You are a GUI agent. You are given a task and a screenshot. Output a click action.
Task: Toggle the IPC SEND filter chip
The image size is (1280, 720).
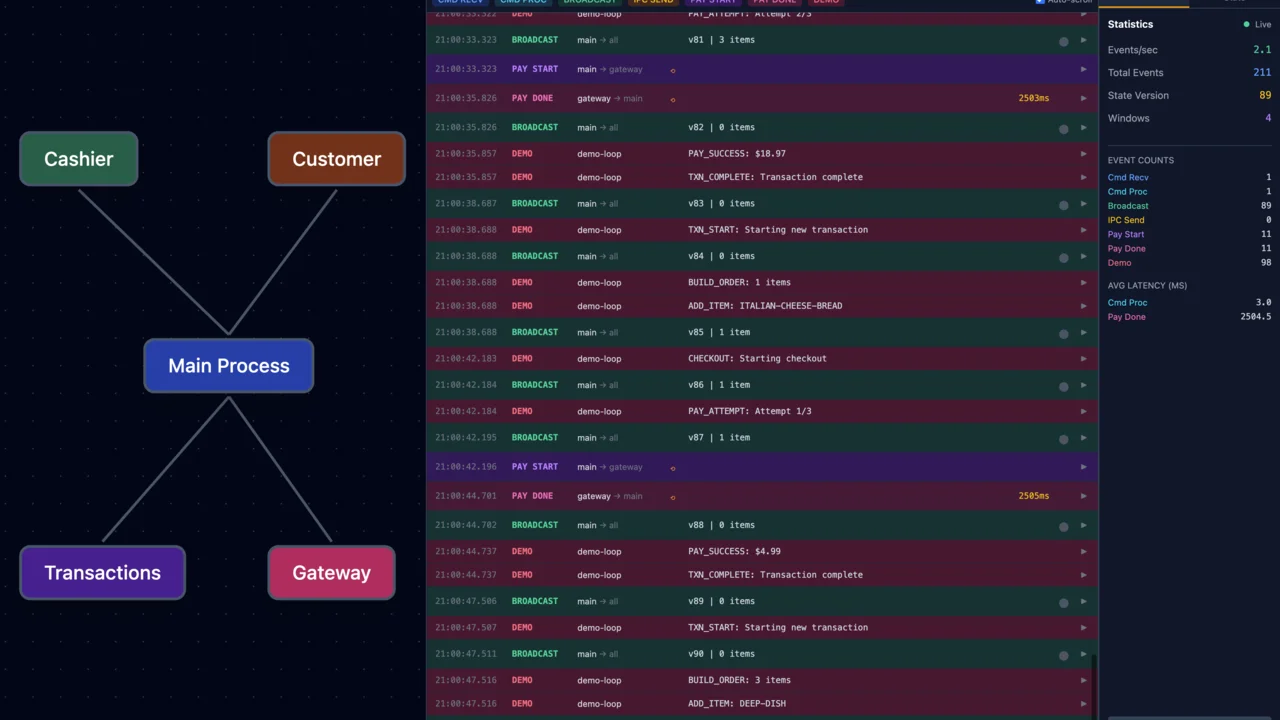(651, 2)
